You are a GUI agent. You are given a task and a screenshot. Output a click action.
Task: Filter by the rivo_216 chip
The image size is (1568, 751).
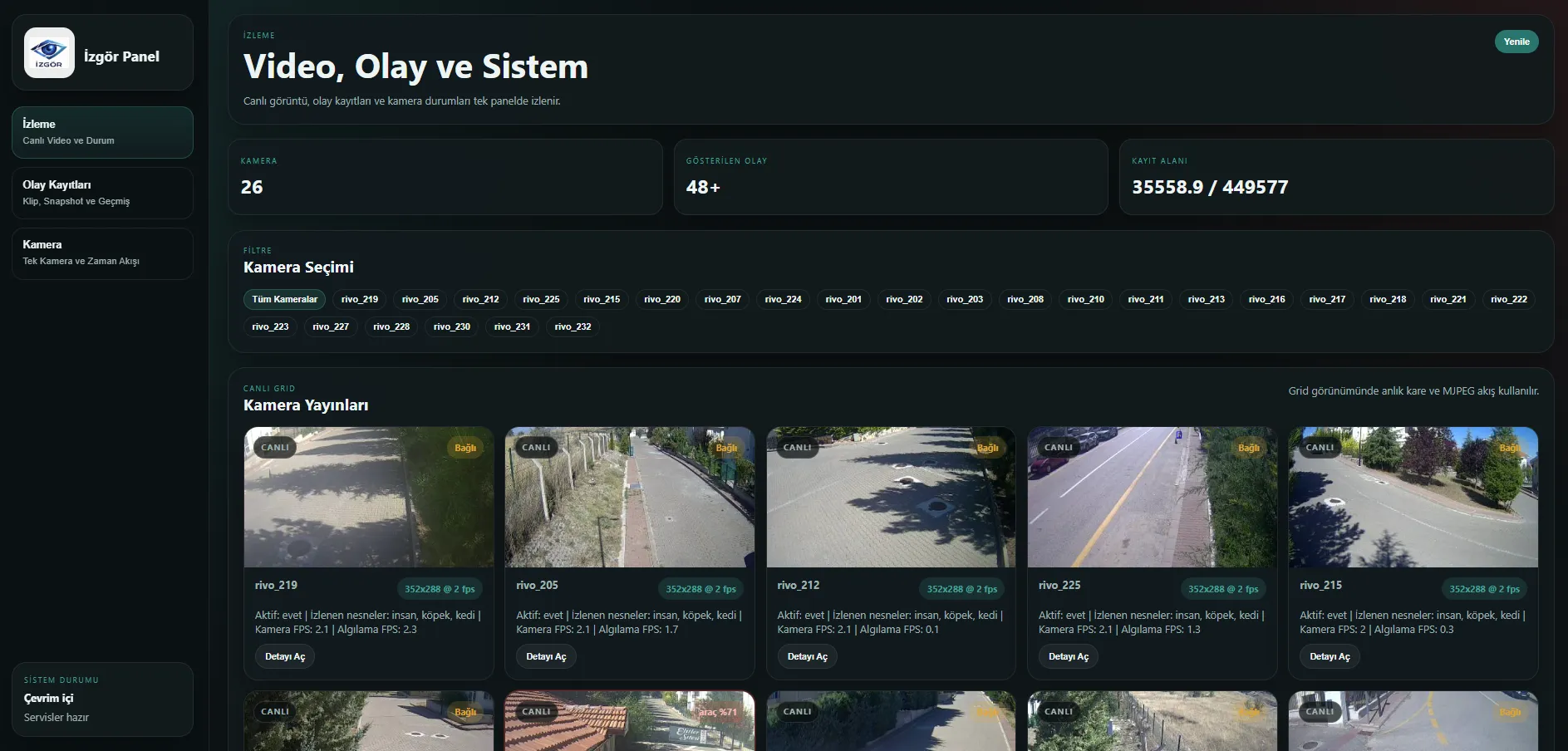pos(1267,299)
